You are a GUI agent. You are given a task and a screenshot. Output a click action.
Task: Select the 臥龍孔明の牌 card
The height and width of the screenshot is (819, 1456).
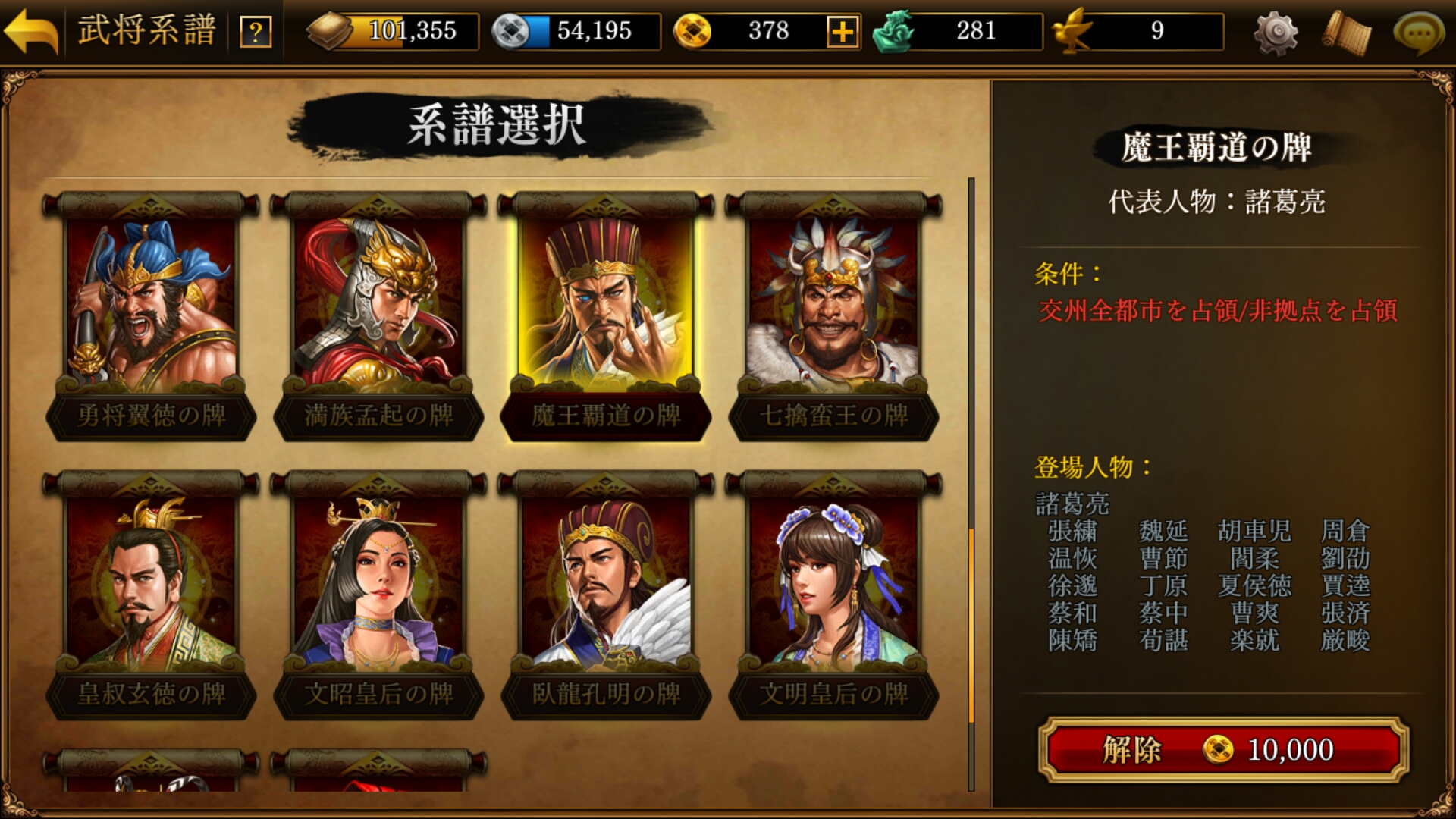pyautogui.click(x=606, y=595)
